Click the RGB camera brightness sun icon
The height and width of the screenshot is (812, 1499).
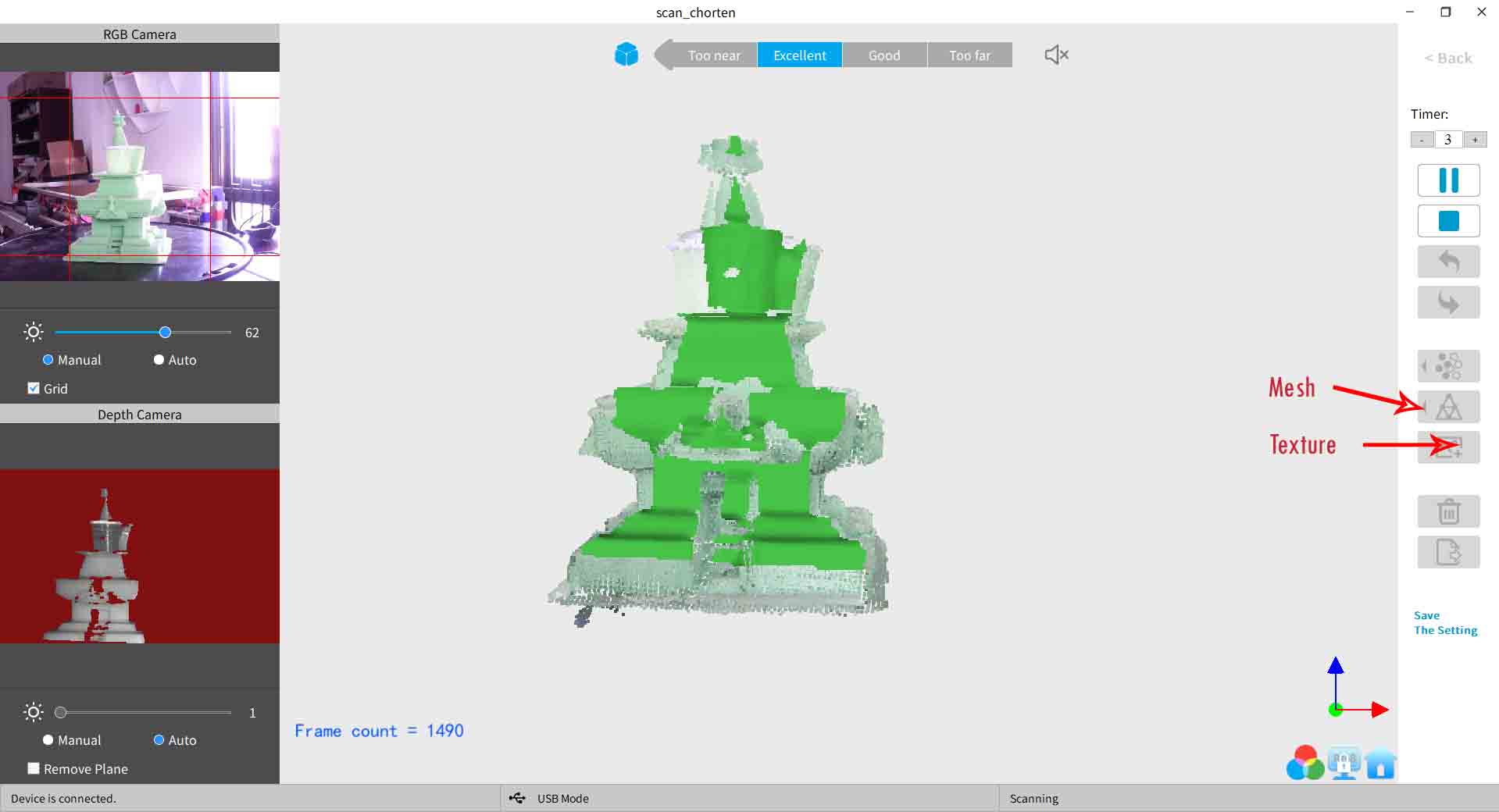click(x=34, y=332)
